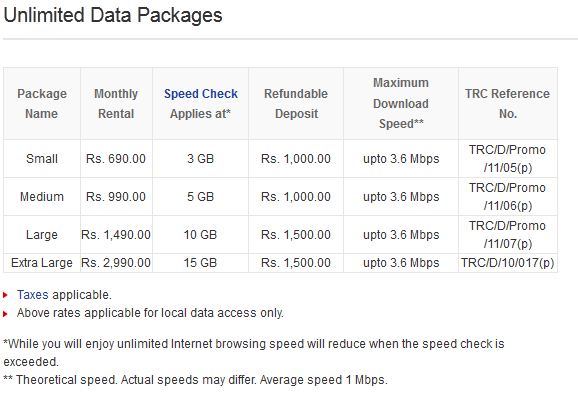This screenshot has width=578, height=394.
Task: Click the red bullet arrow beside Above rates
Action: pos(5,314)
